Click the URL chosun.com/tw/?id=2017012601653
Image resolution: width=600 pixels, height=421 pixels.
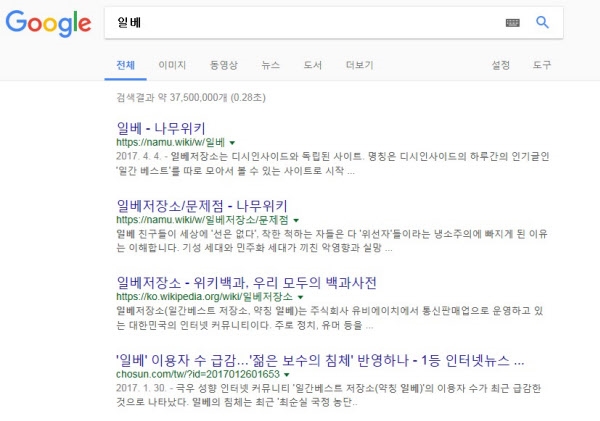tap(198, 374)
